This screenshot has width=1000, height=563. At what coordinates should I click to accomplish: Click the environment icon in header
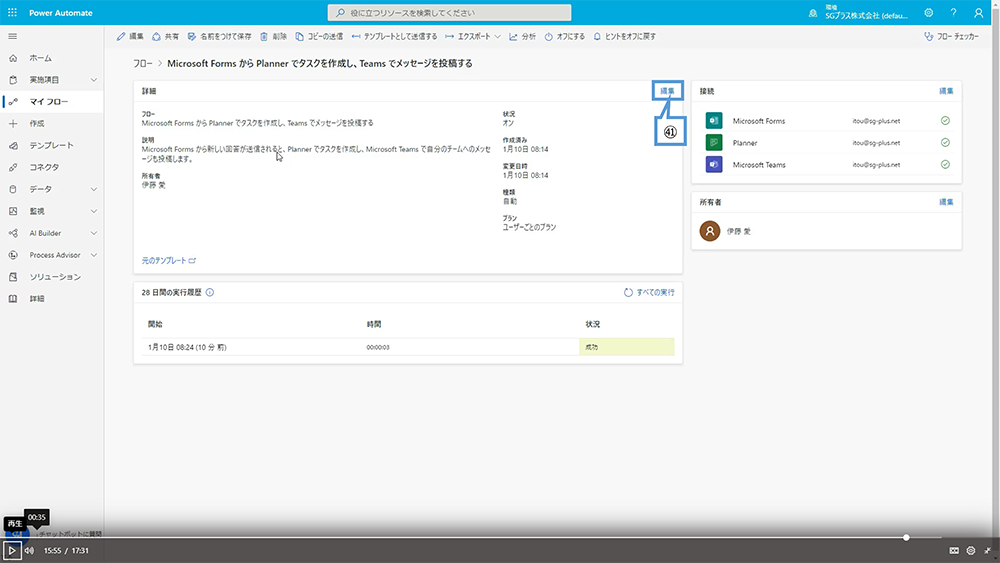point(812,13)
